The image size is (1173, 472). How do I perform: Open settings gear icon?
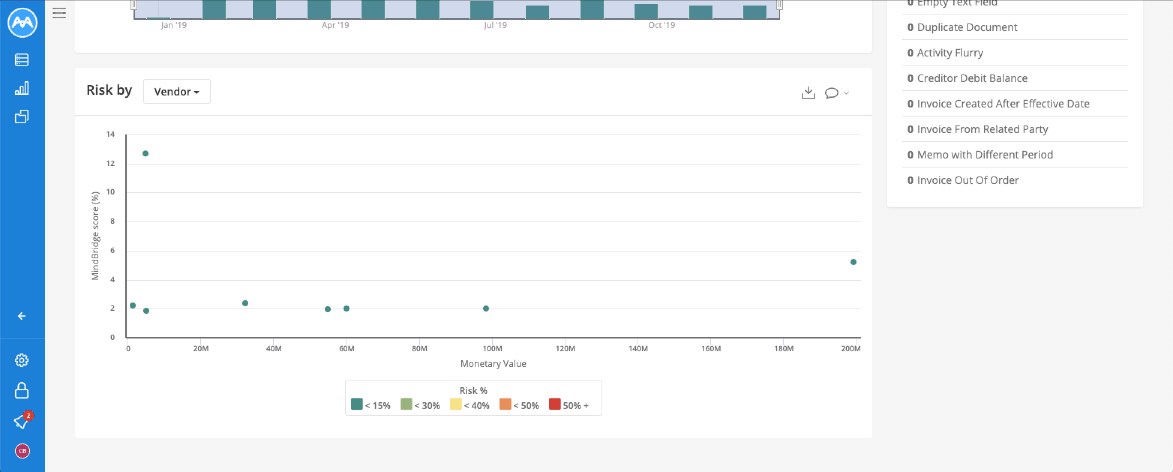[22, 361]
